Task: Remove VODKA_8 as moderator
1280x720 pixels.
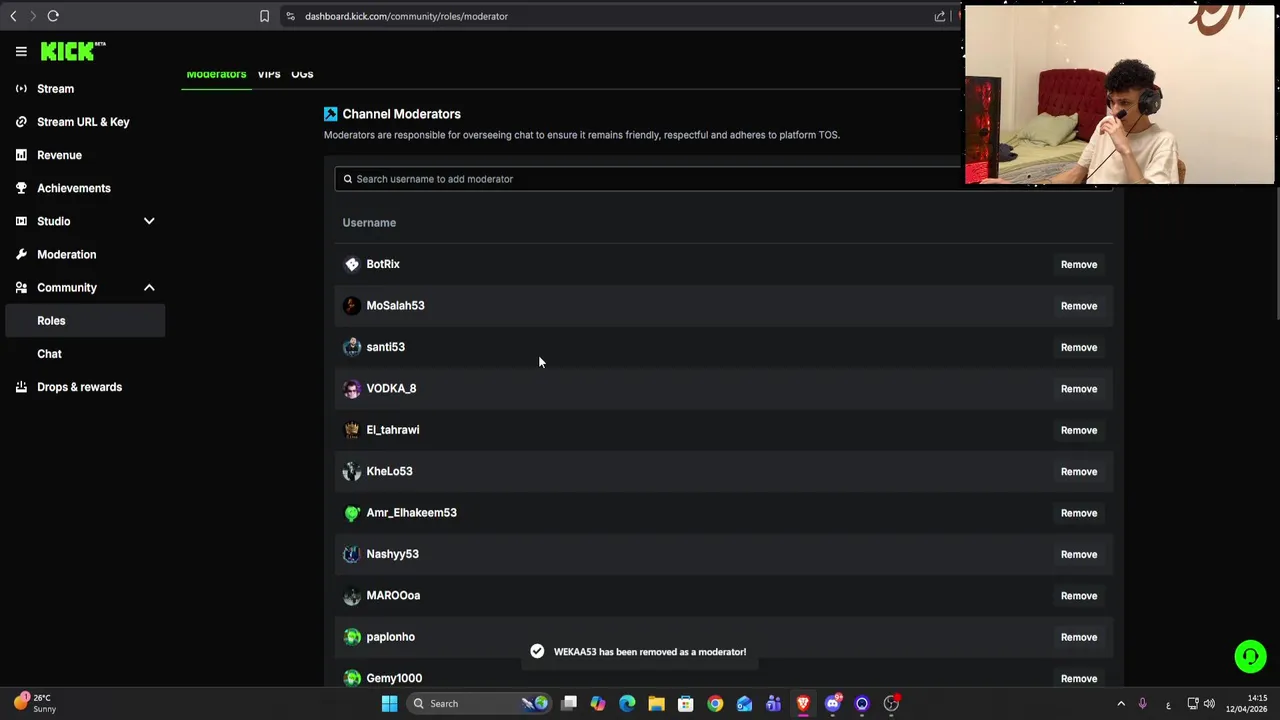Action: pyautogui.click(x=1079, y=389)
